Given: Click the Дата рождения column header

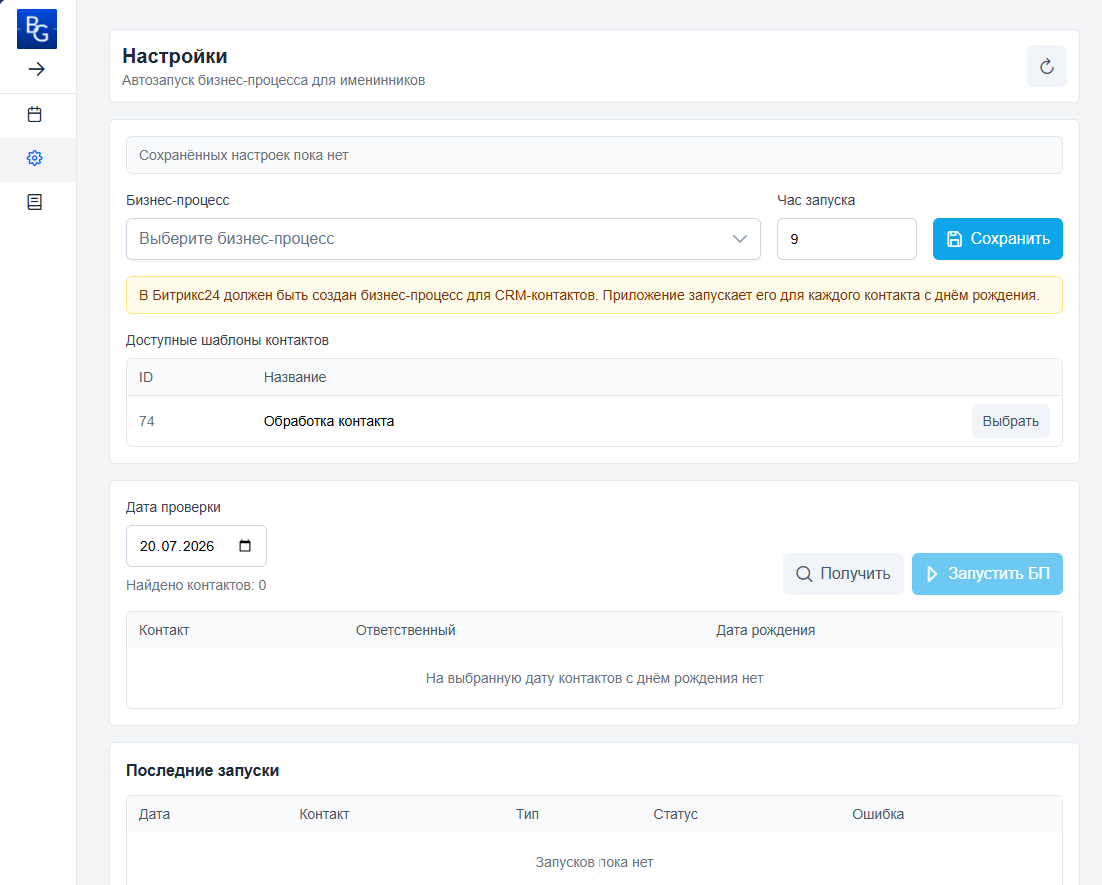Looking at the screenshot, I should [765, 631].
